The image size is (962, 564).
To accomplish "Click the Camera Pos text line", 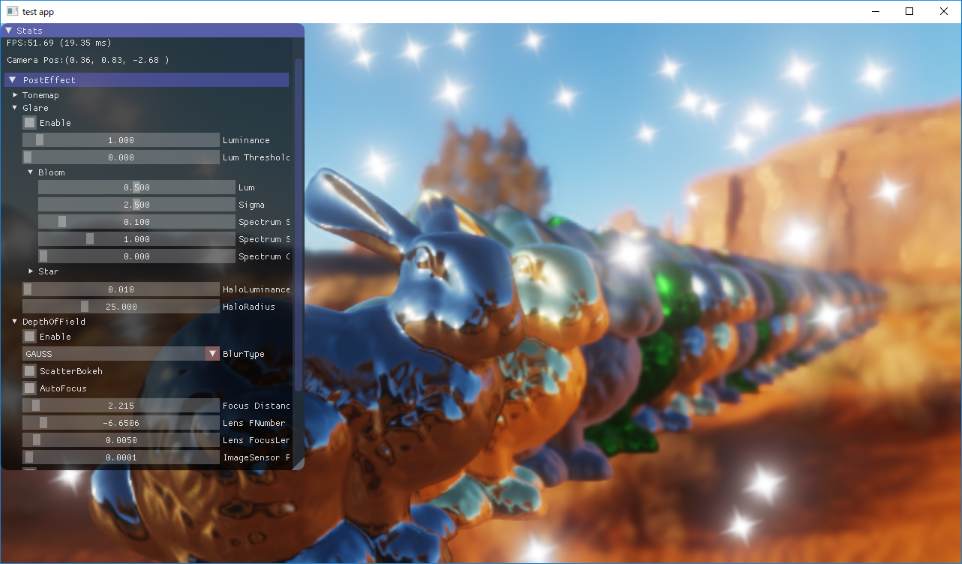I will tap(88, 60).
